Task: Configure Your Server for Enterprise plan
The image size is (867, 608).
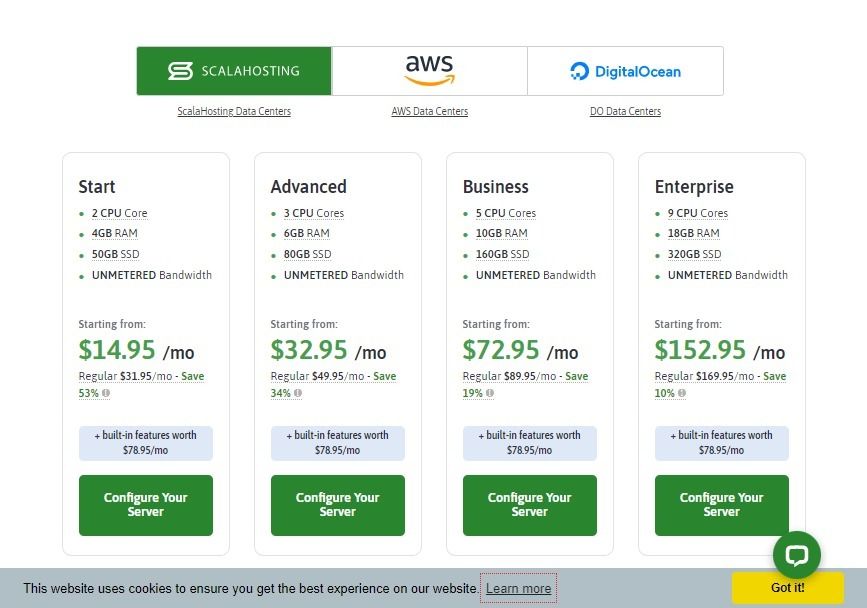Action: (x=722, y=505)
